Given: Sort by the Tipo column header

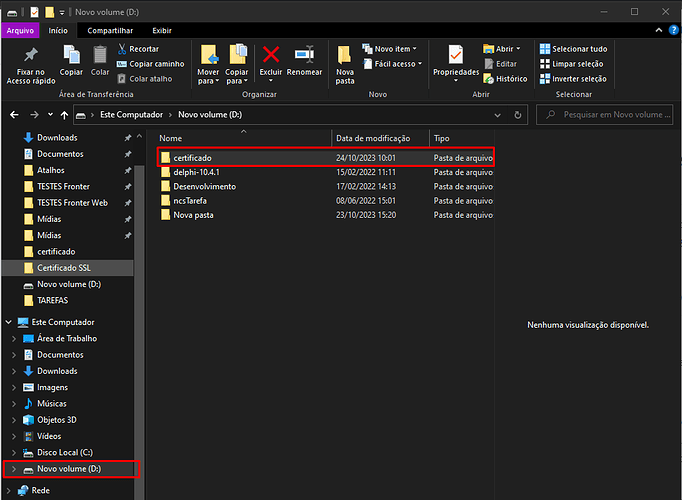Looking at the screenshot, I should pyautogui.click(x=462, y=138).
